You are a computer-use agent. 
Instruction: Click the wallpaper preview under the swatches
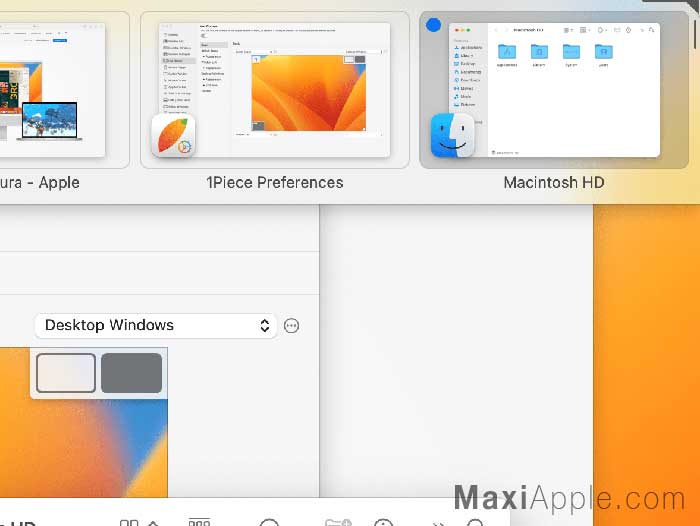click(84, 448)
